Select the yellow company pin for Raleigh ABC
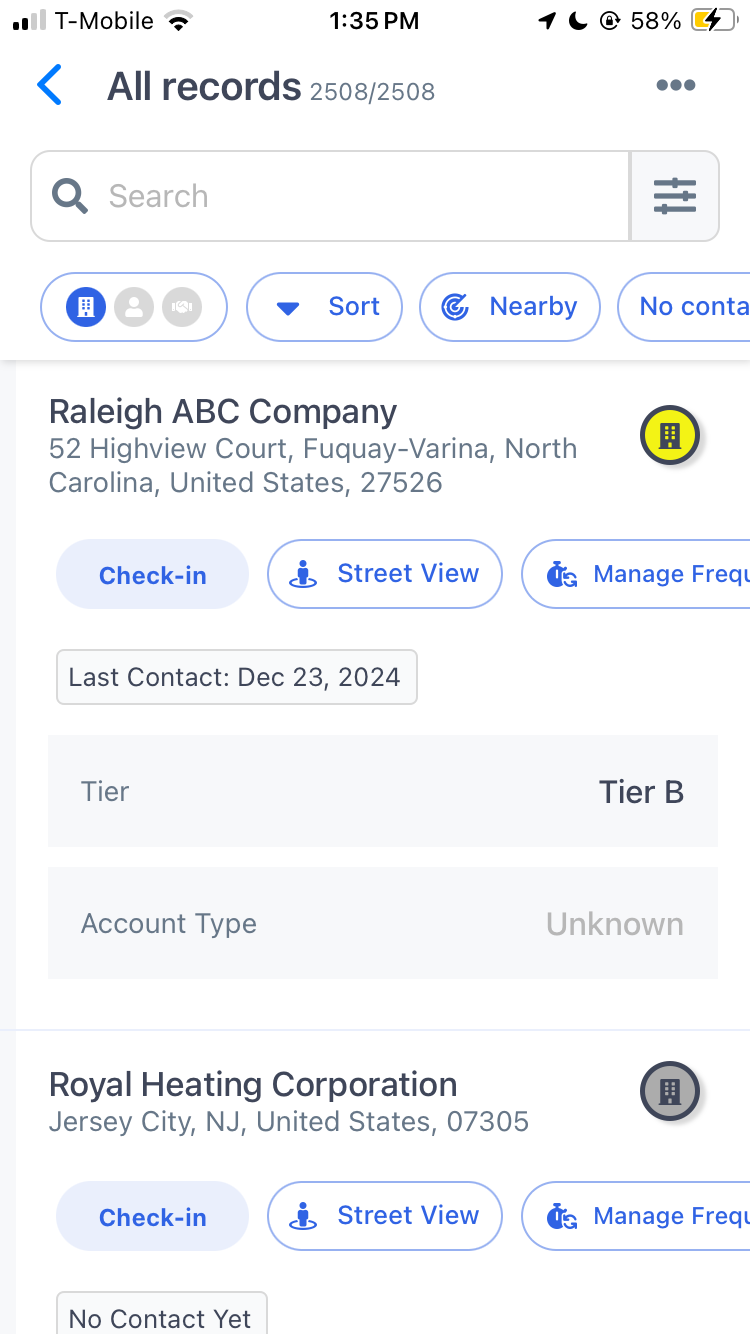This screenshot has height=1334, width=750. pos(670,436)
